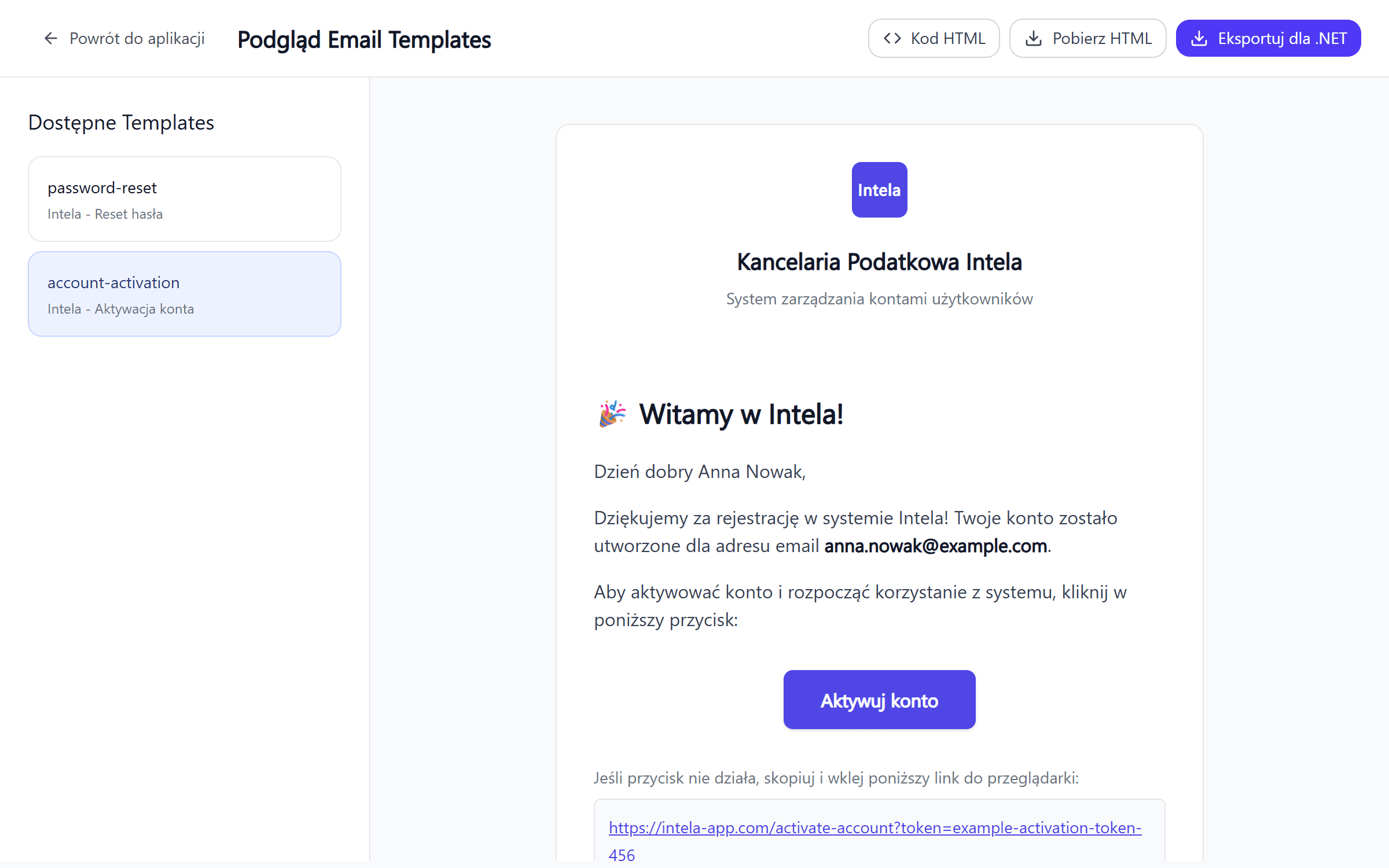The height and width of the screenshot is (868, 1389).
Task: Click the Dostępne Templates heading
Action: 121,123
